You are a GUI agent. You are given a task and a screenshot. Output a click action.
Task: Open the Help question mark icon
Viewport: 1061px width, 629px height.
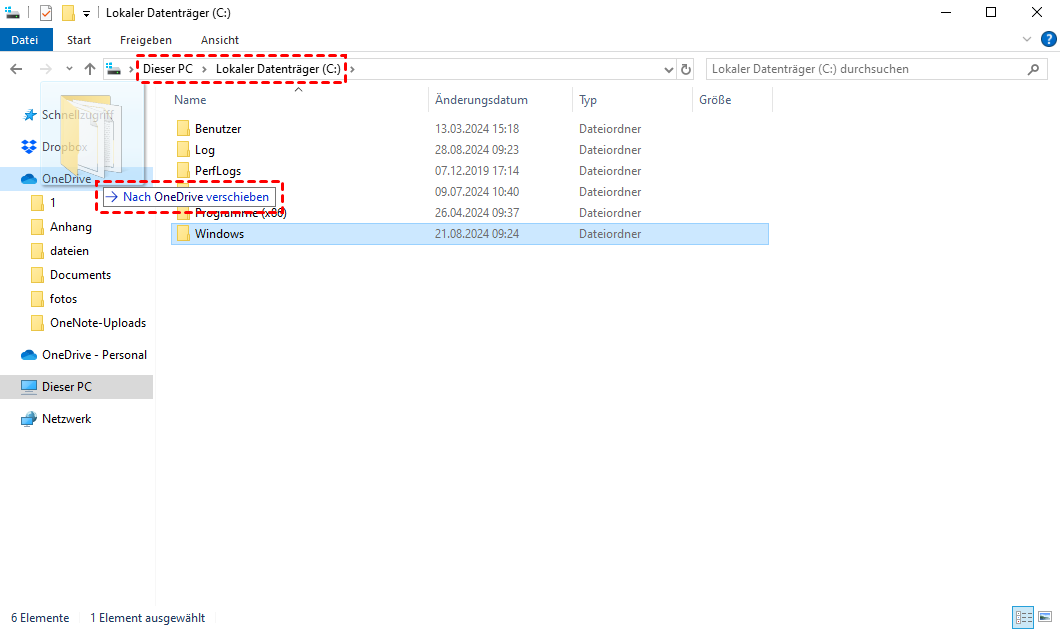coord(1048,40)
